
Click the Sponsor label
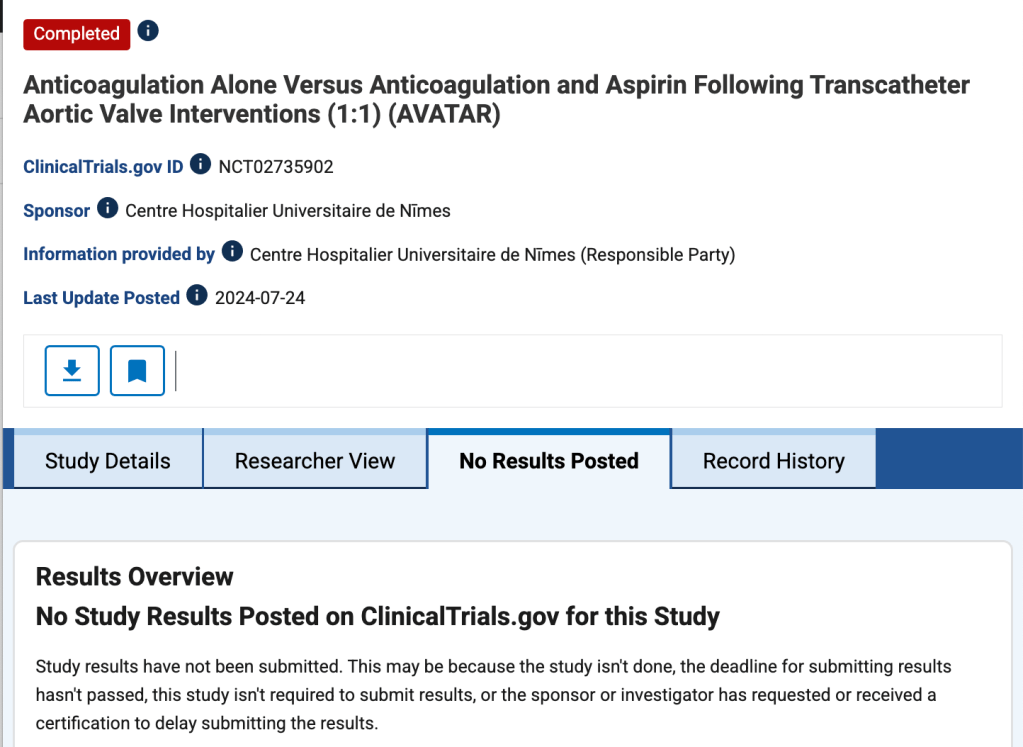point(56,211)
